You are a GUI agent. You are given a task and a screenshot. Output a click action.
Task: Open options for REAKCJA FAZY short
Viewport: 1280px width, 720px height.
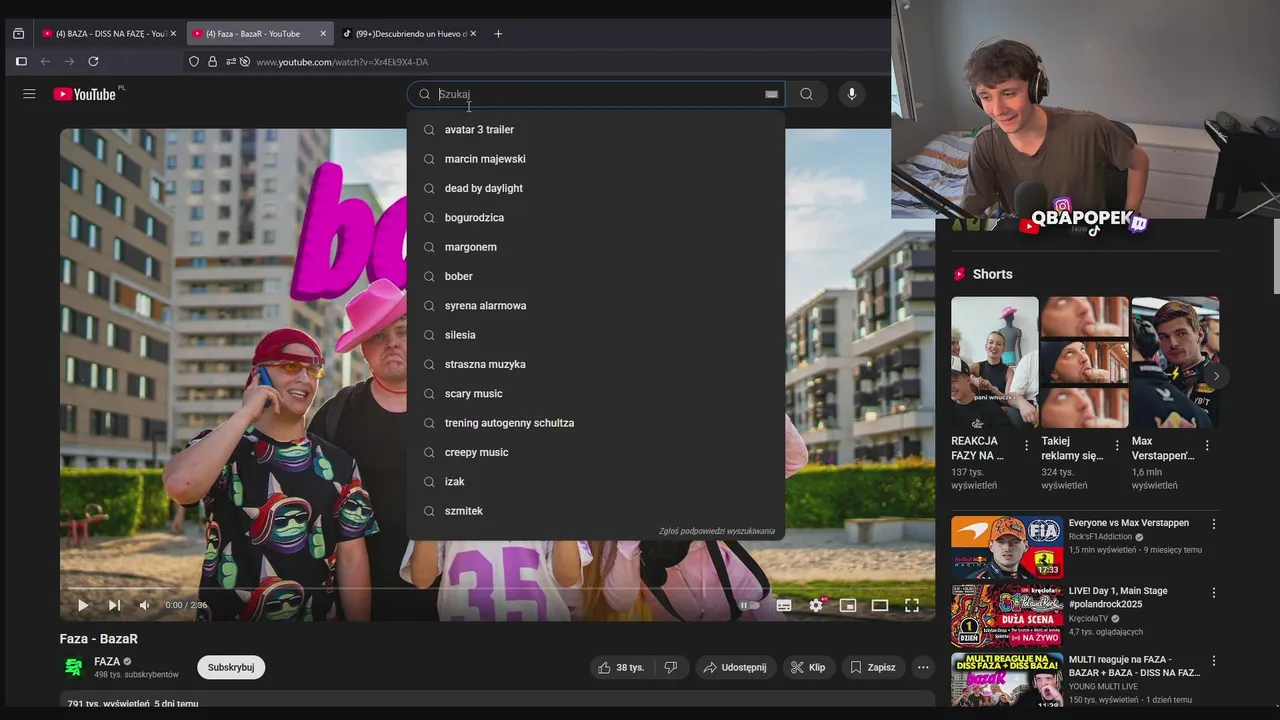pos(1027,446)
